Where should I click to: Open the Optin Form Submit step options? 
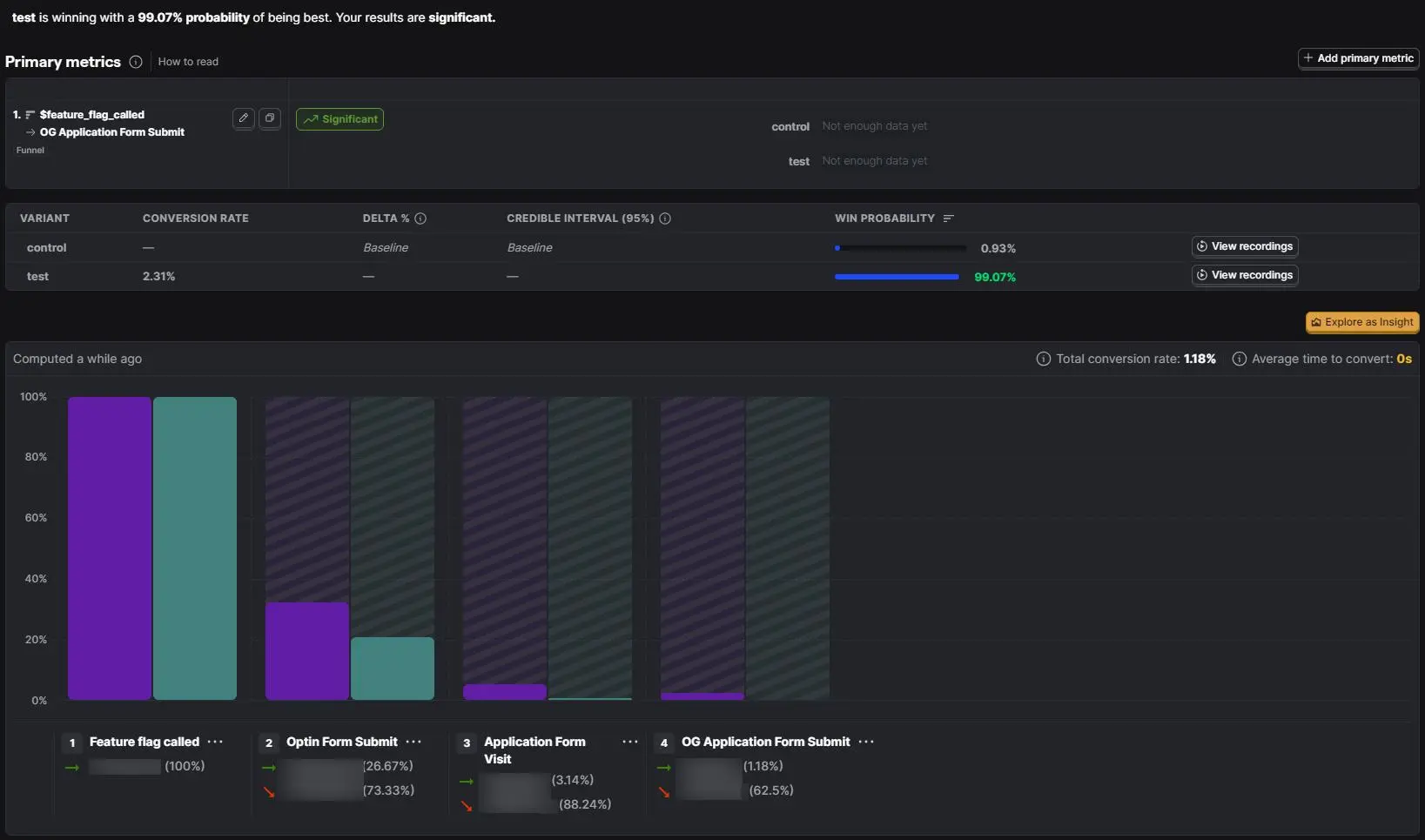tap(413, 742)
